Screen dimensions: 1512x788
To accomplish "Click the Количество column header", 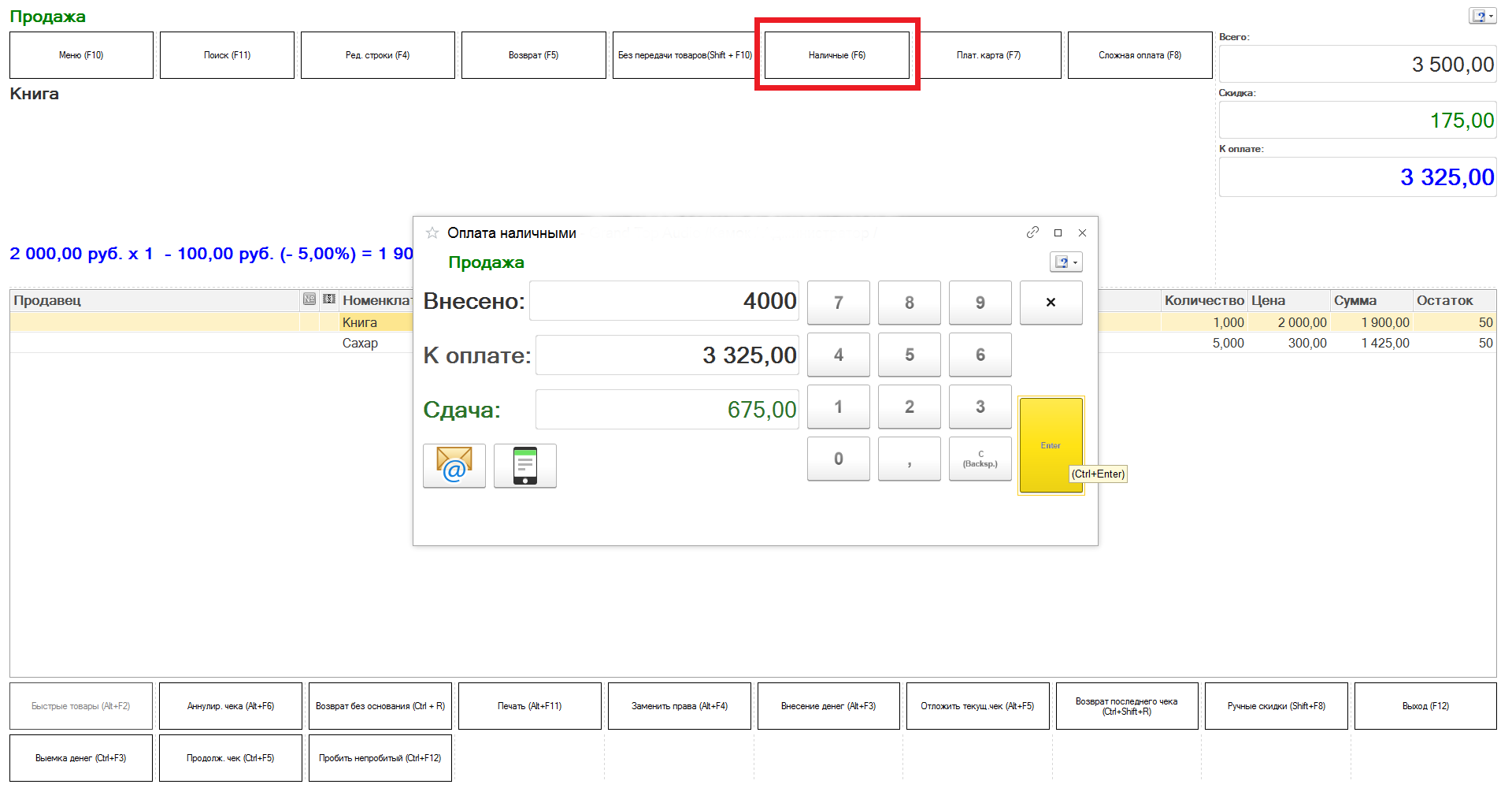I will tap(1204, 300).
